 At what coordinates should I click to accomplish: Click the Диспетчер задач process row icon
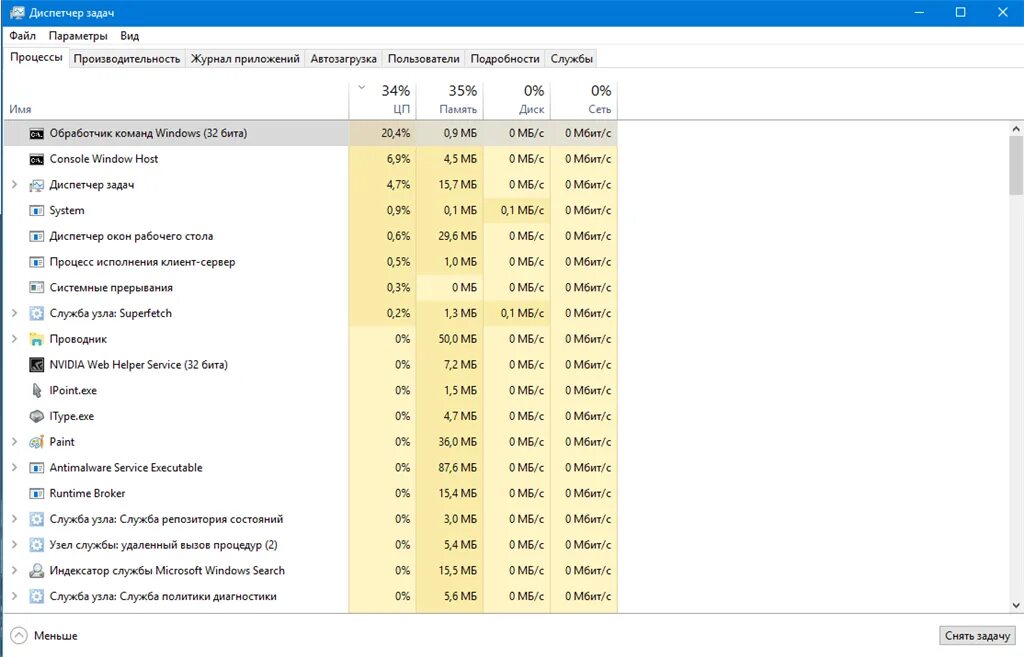coord(37,185)
